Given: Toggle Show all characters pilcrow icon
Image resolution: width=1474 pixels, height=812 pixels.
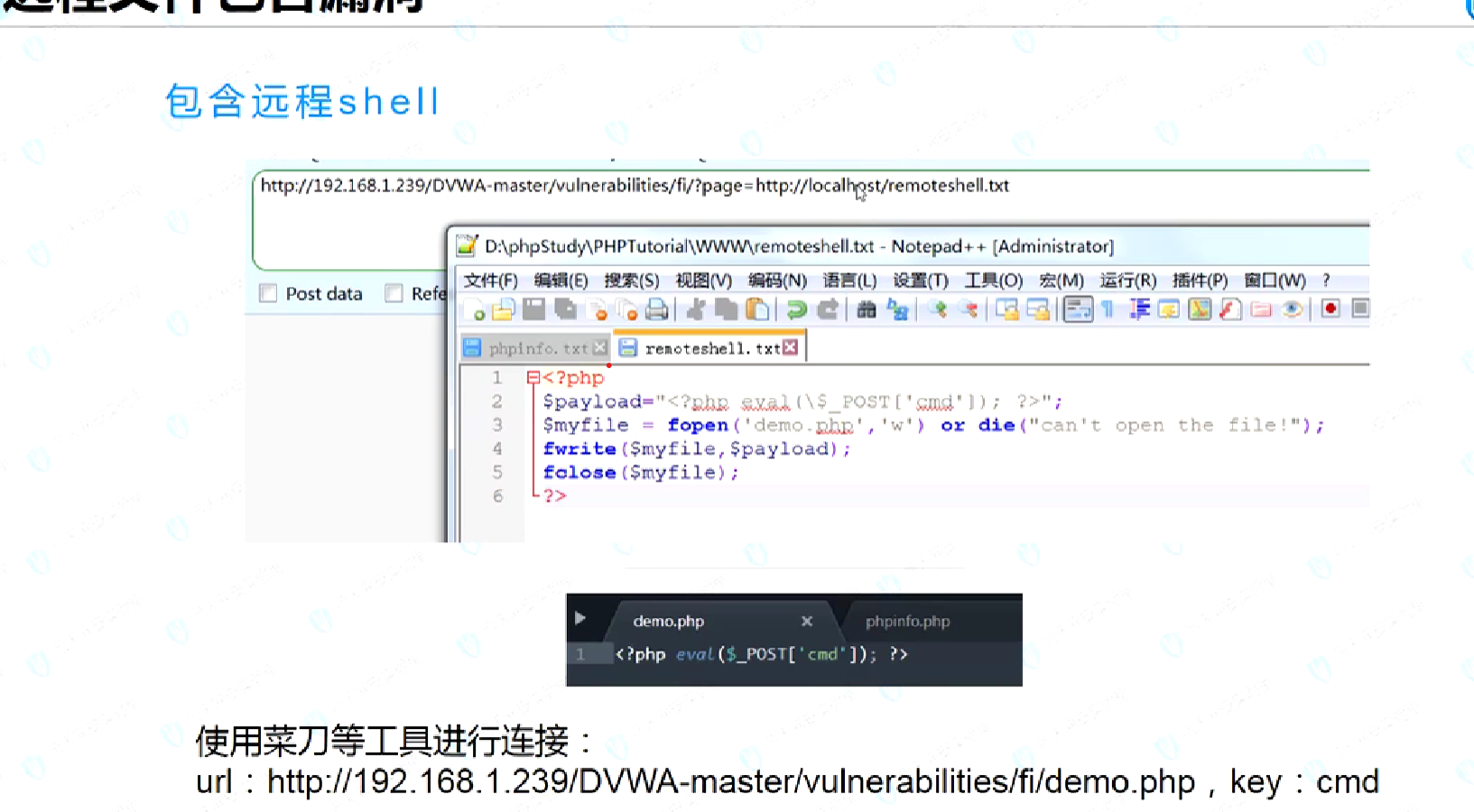Looking at the screenshot, I should tap(1108, 310).
